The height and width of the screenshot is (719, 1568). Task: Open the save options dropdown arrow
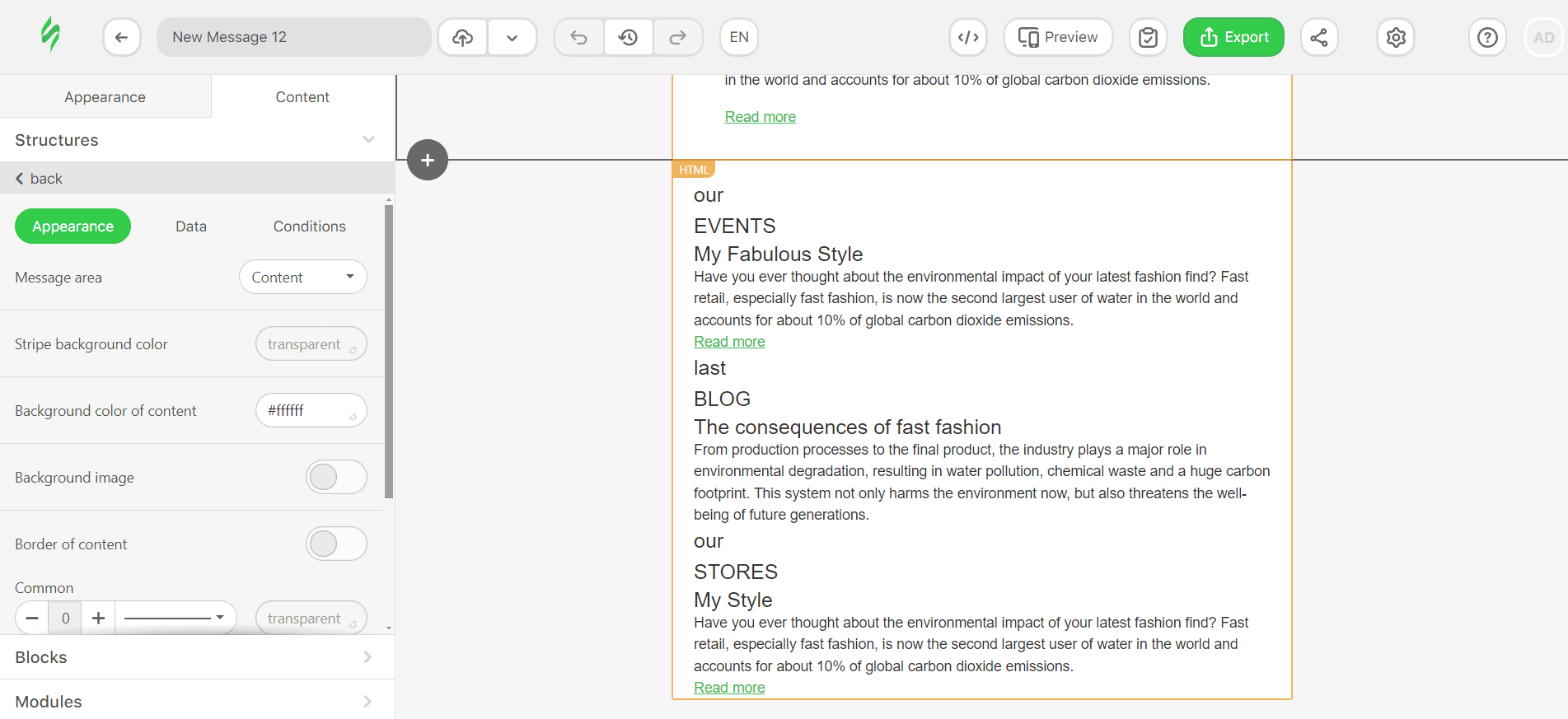[513, 37]
